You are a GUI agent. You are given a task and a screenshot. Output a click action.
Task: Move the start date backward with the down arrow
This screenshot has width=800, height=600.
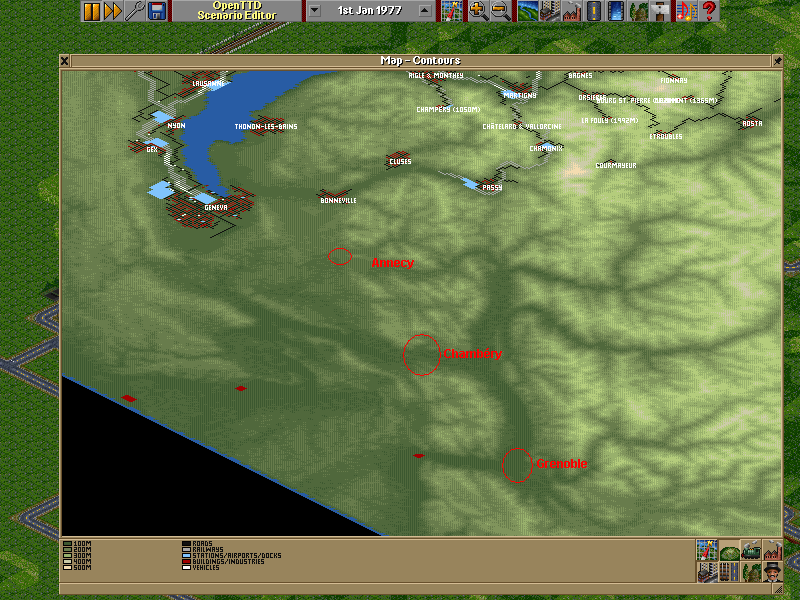[x=314, y=11]
